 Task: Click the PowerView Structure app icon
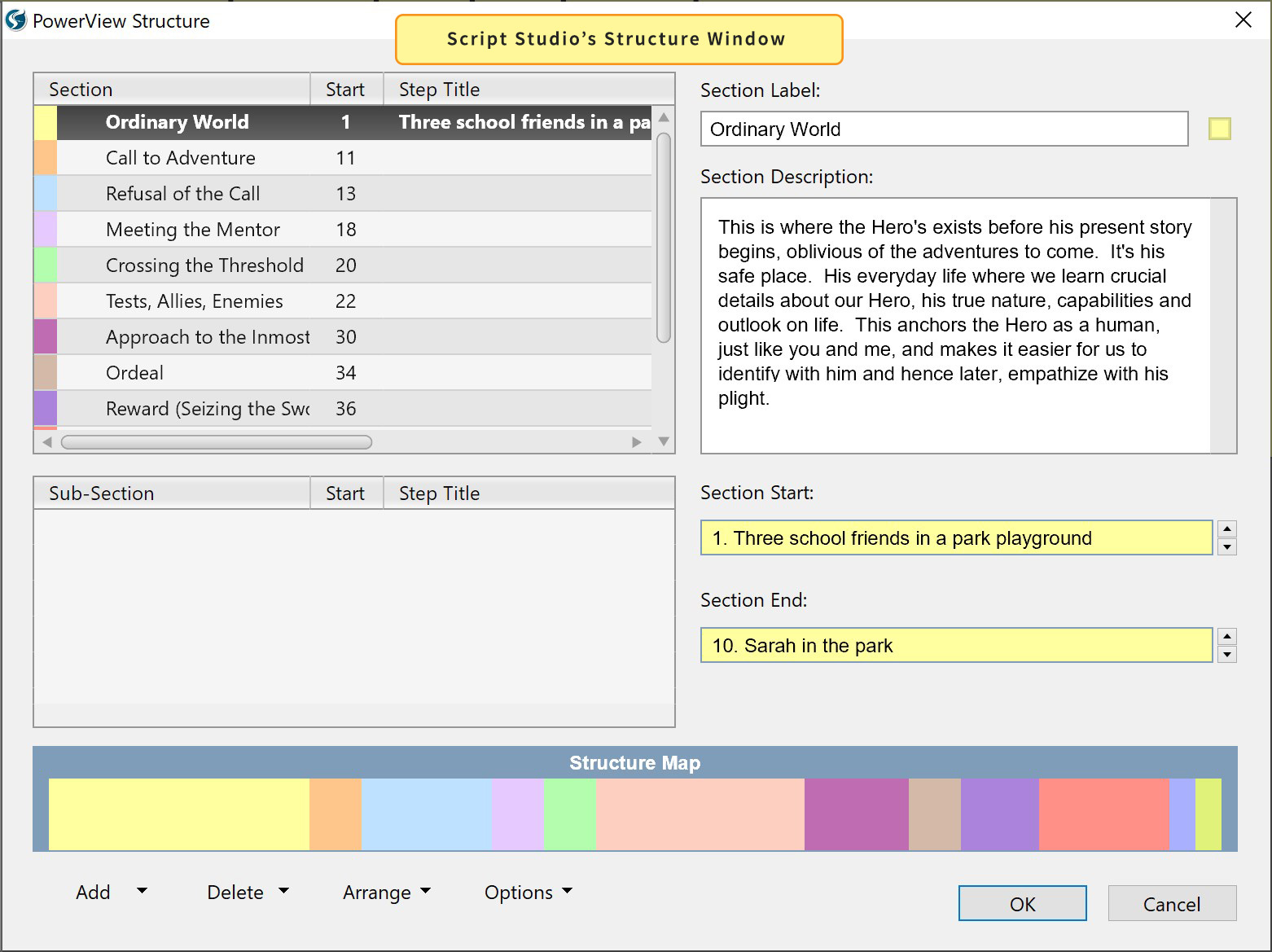click(x=16, y=20)
